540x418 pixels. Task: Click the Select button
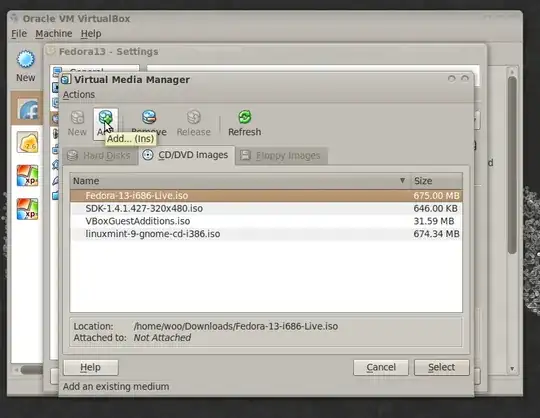[442, 367]
